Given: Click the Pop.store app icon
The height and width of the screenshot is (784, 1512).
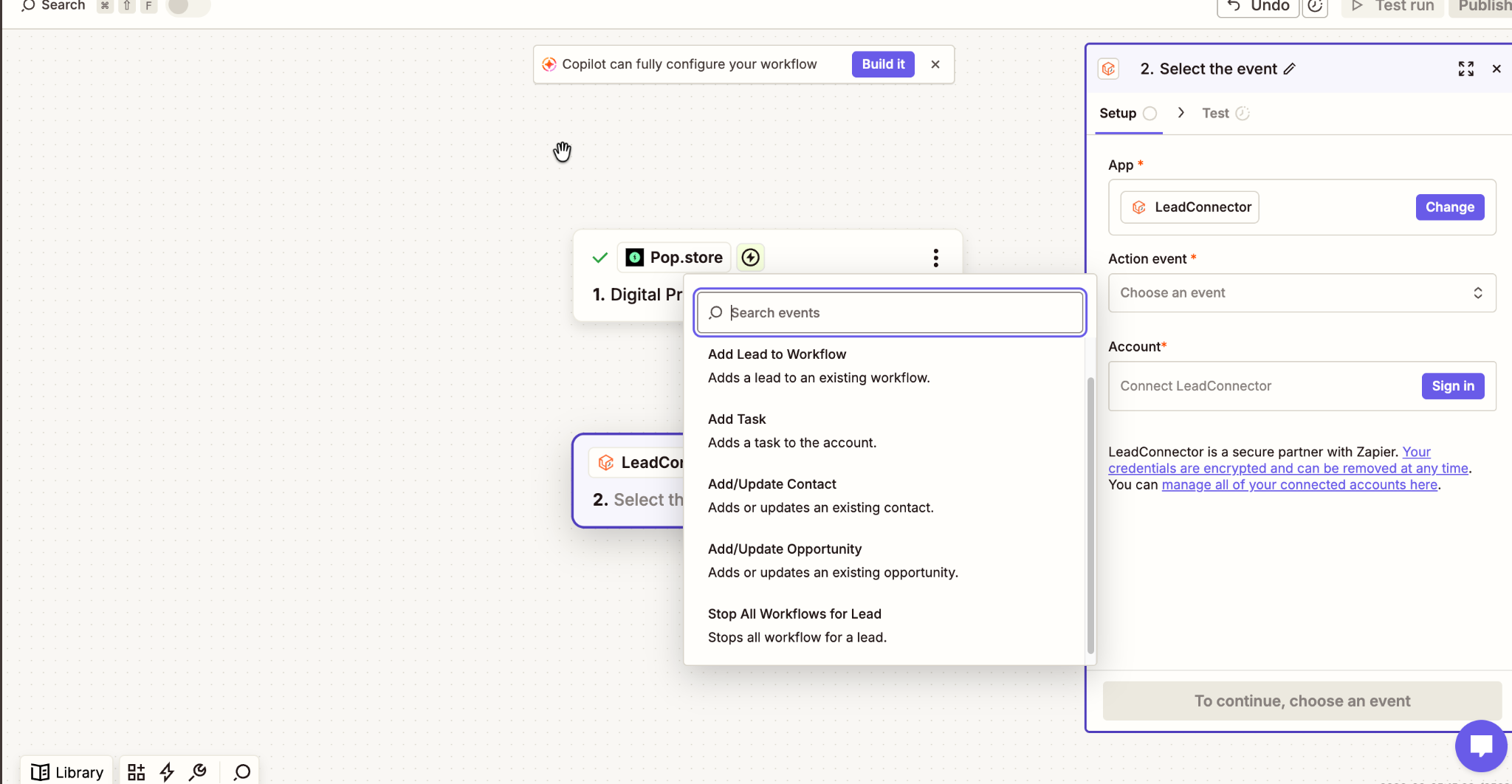Looking at the screenshot, I should [635, 258].
